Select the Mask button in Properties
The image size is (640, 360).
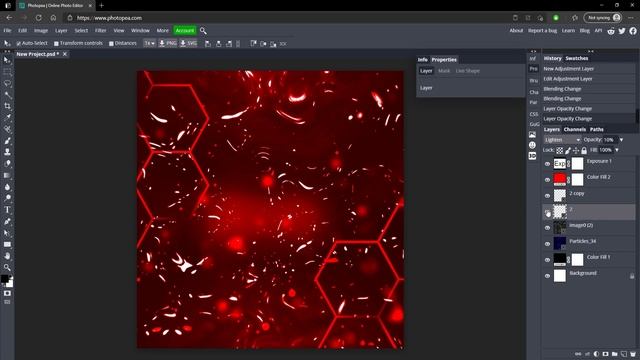(444, 71)
